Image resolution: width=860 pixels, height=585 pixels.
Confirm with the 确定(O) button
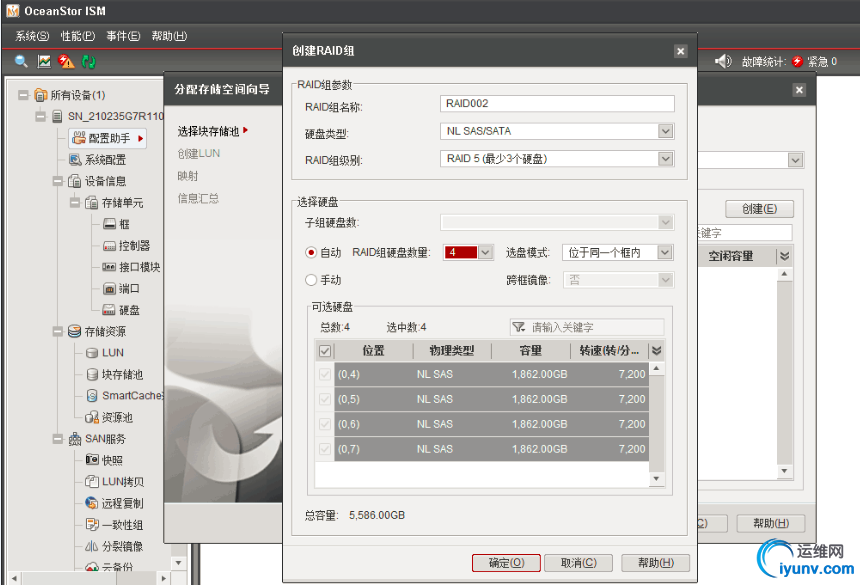(506, 563)
